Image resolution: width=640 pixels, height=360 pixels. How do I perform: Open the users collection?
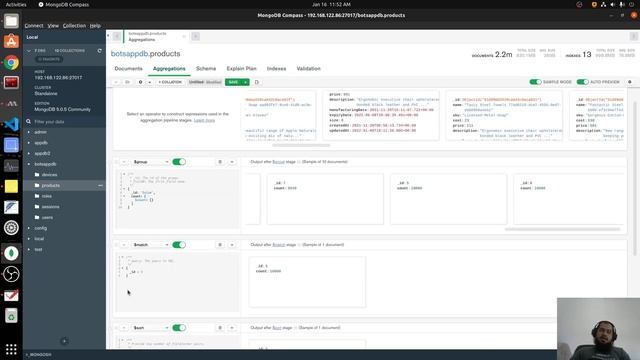(x=47, y=217)
